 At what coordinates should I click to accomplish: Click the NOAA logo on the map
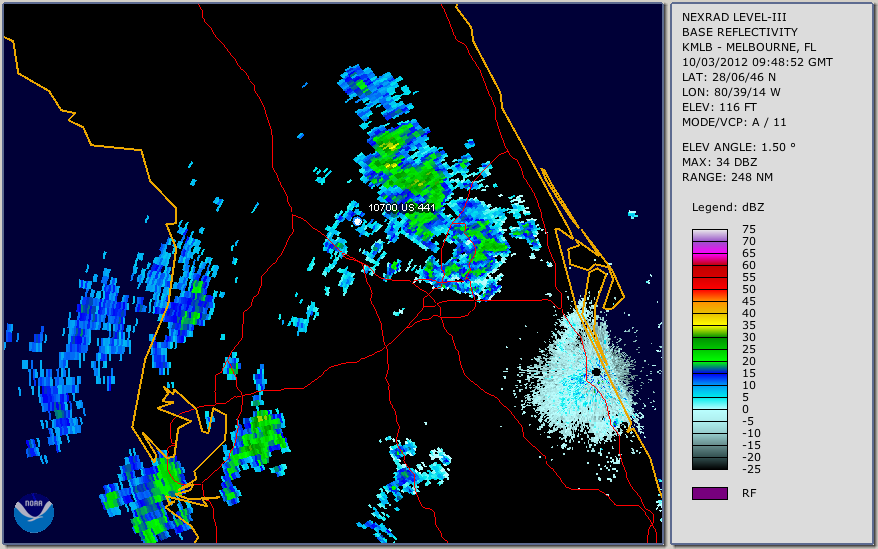tap(34, 513)
